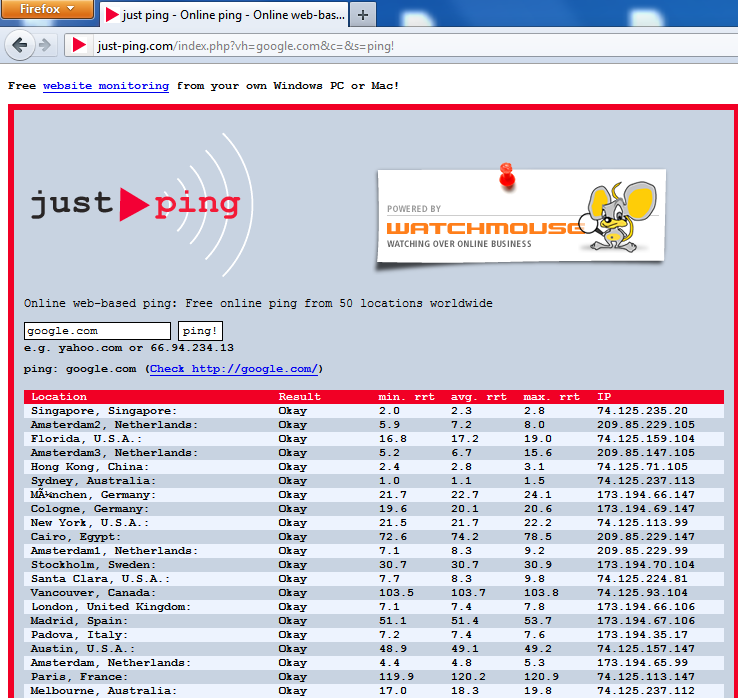Viewport: 738px width, 698px height.
Task: Click the max. rrt column header
Action: pos(552,397)
